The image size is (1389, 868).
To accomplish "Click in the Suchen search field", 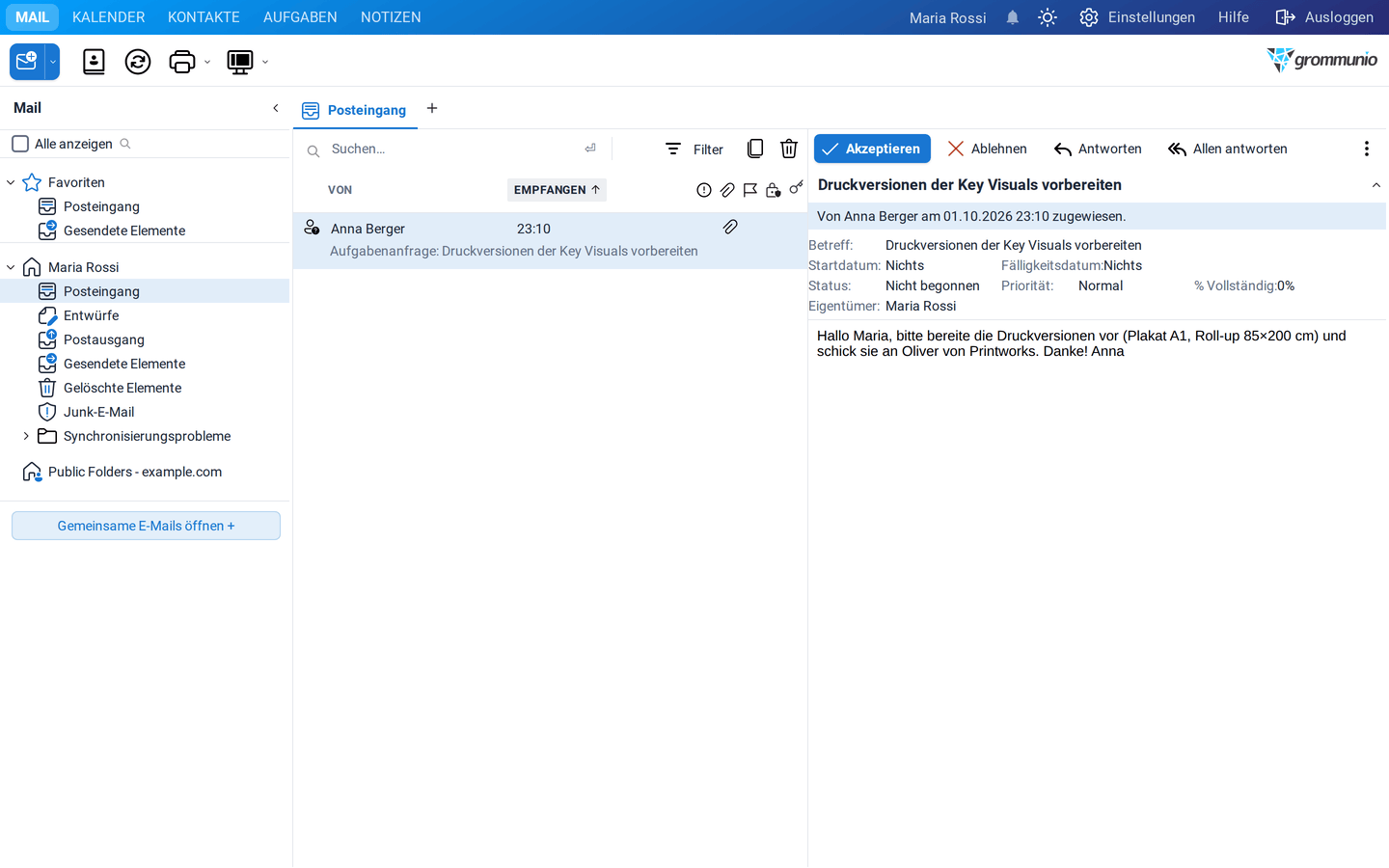I will click(x=453, y=149).
